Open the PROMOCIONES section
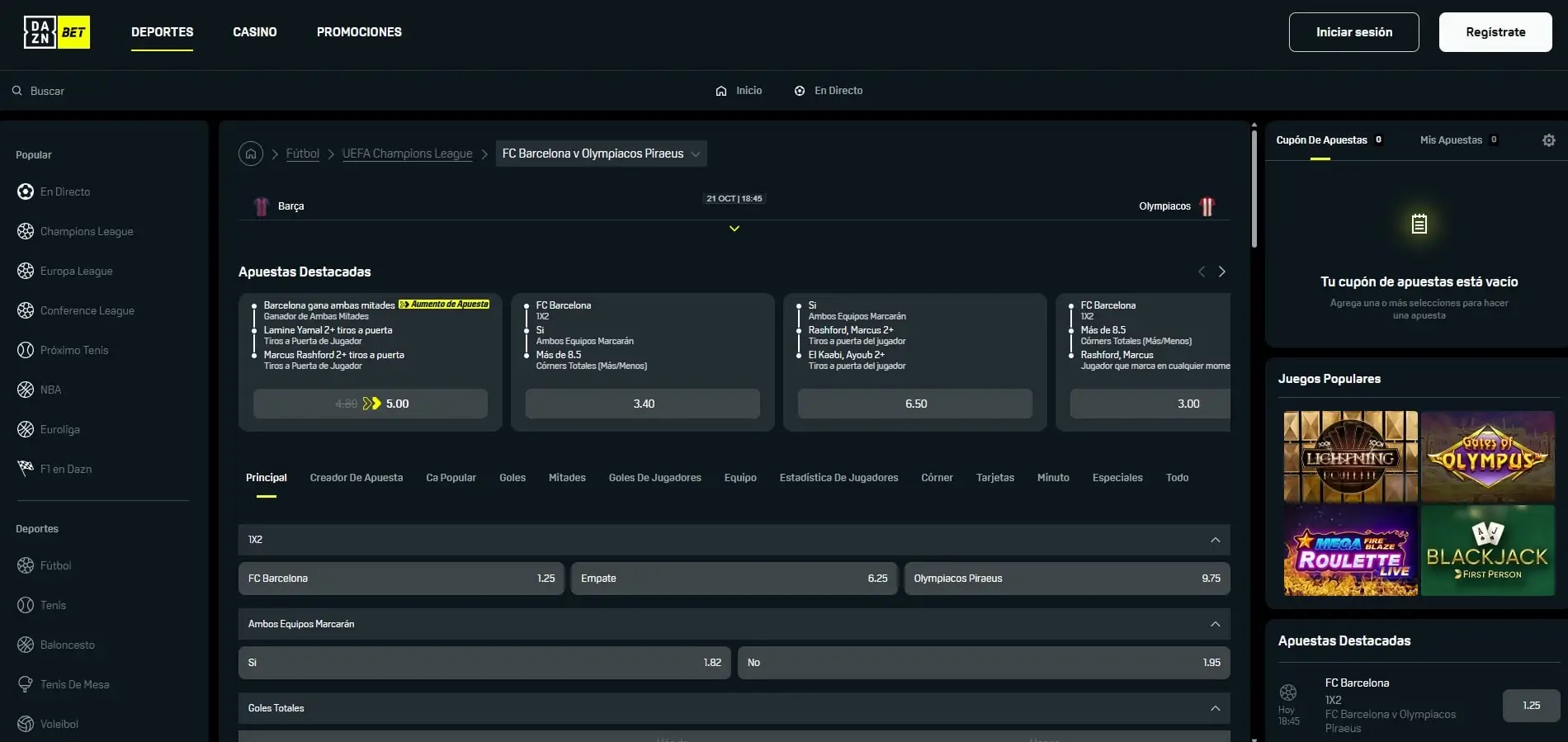 click(x=359, y=32)
